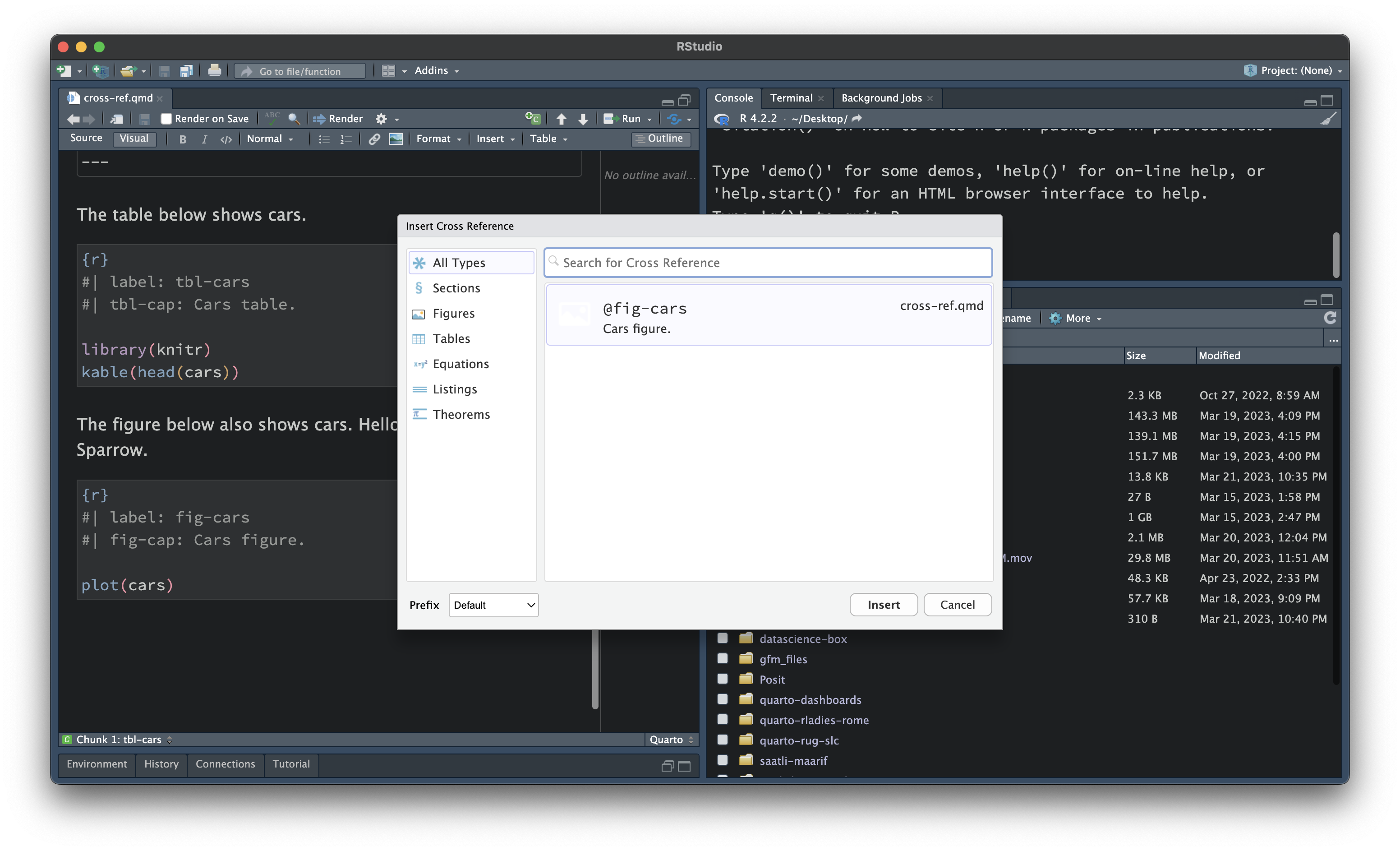The image size is (1400, 851).
Task: Apply a numbered list
Action: pyautogui.click(x=345, y=139)
